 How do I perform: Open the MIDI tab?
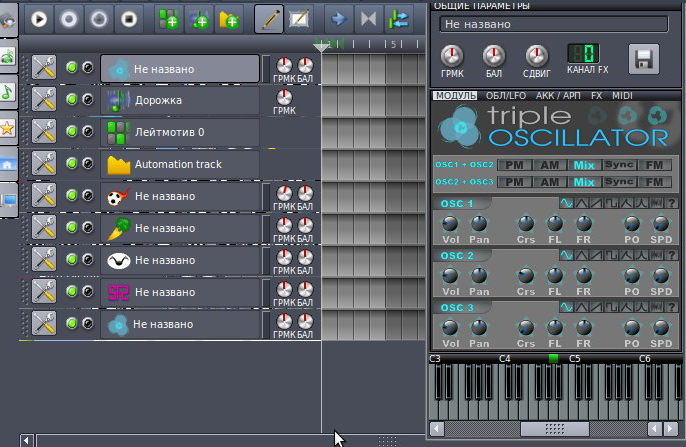pyautogui.click(x=622, y=96)
